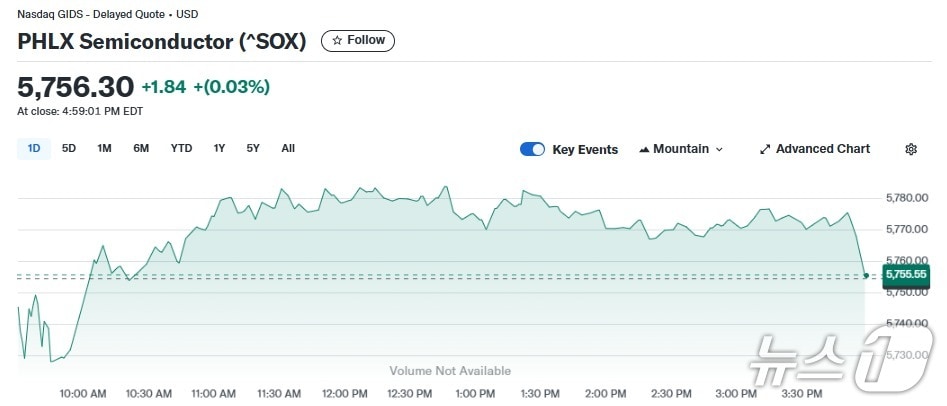947x406 pixels.
Task: Click the PHLX Semiconductor (^SOX) title
Action: [x=162, y=42]
